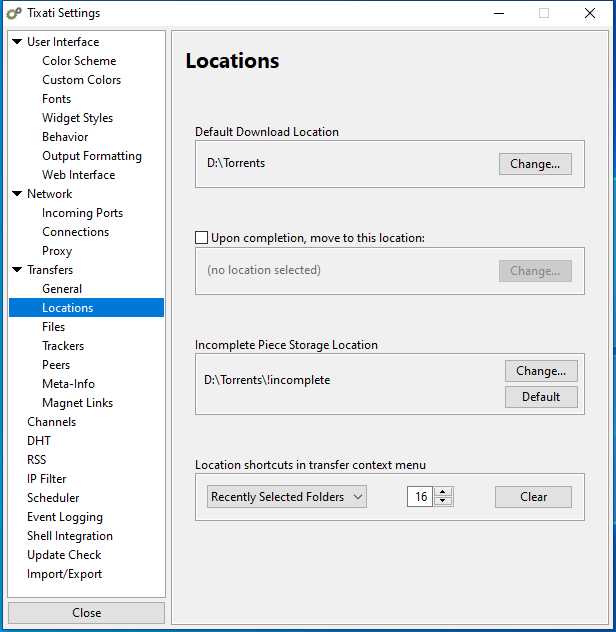Clear the location shortcuts list
The height and width of the screenshot is (632, 616).
pyautogui.click(x=533, y=497)
